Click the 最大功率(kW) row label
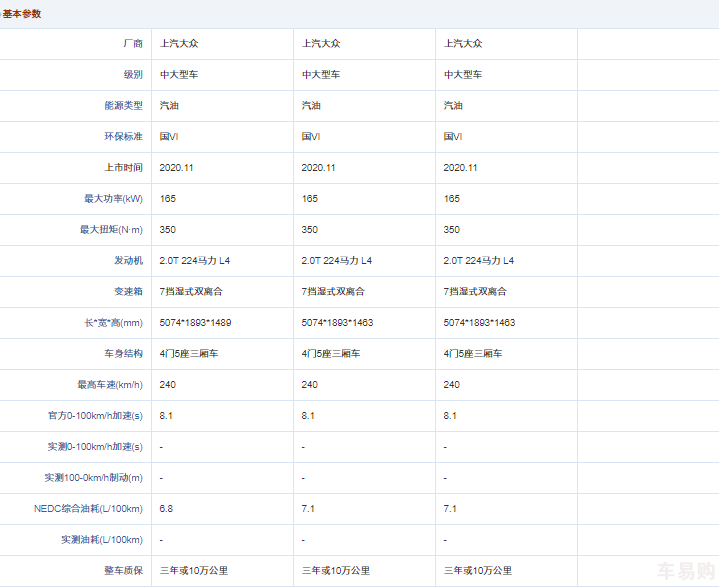 (113, 199)
